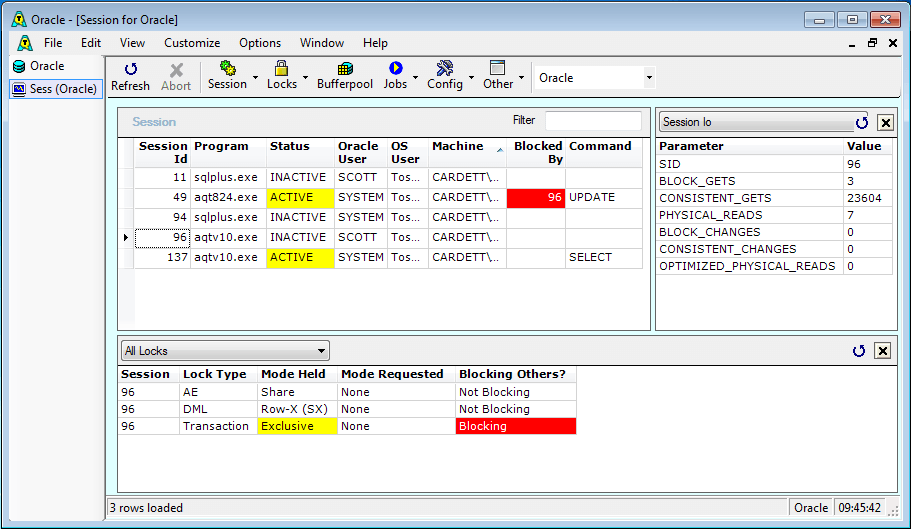Sort locks by Lock Type header
Image resolution: width=911 pixels, height=529 pixels.
pyautogui.click(x=218, y=375)
